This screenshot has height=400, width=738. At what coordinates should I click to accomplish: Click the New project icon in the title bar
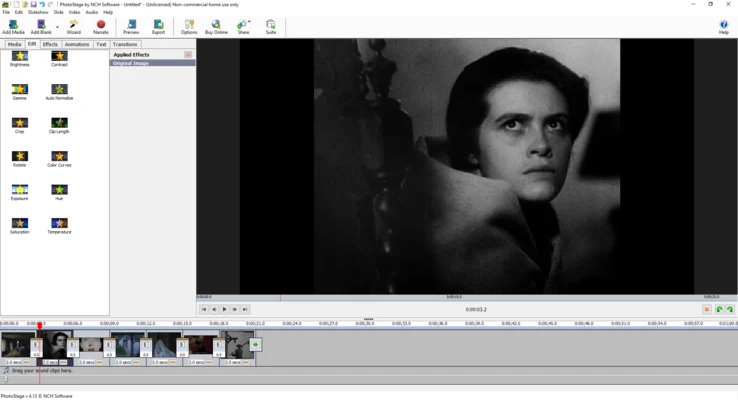(x=16, y=4)
